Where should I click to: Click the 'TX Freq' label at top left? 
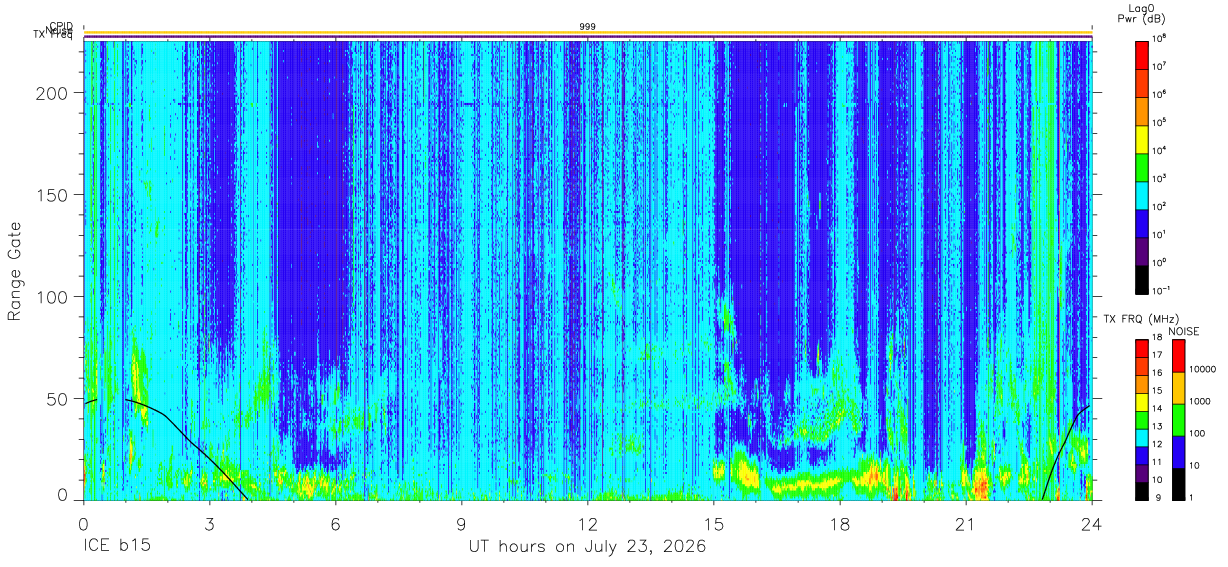pyautogui.click(x=53, y=36)
